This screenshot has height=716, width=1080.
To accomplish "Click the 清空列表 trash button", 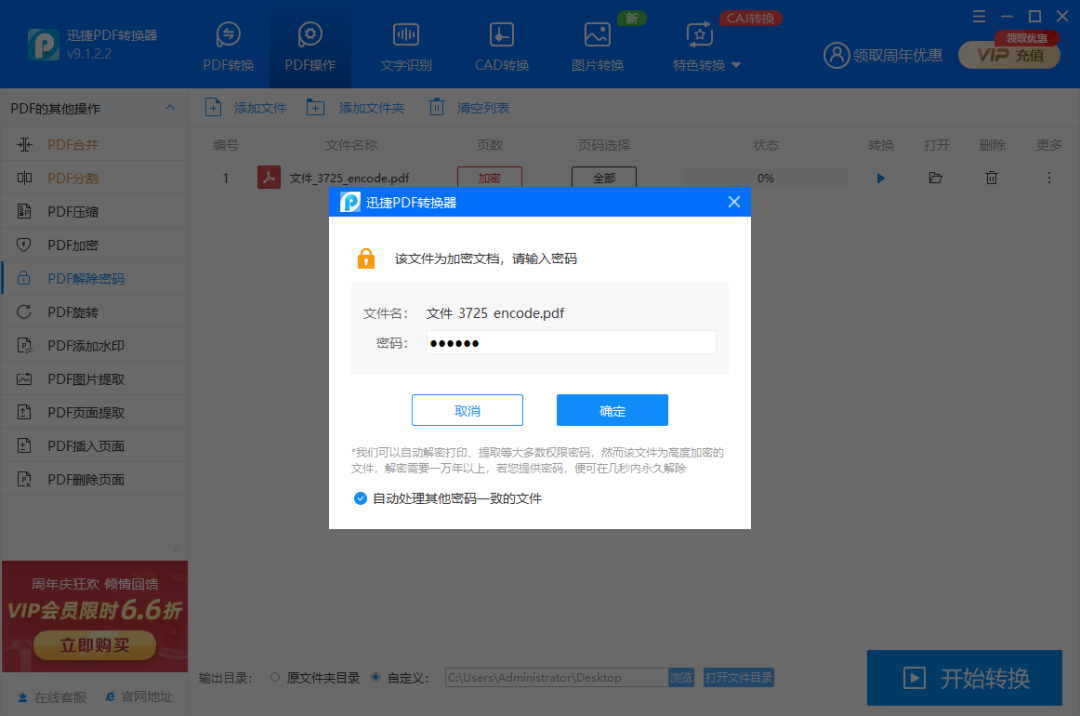I will tap(470, 107).
